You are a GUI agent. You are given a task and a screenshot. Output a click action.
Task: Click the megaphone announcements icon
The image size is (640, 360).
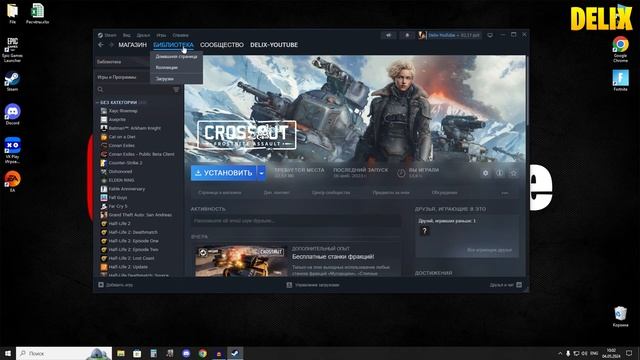click(x=388, y=35)
